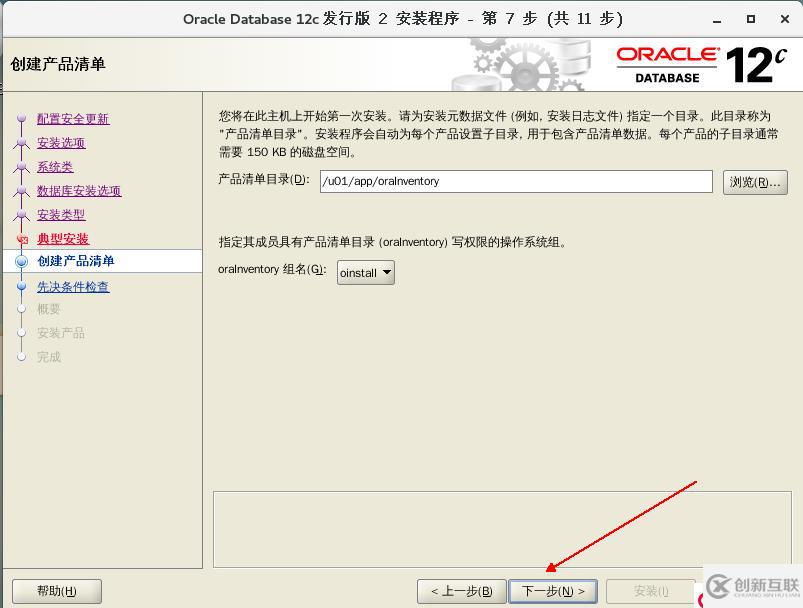The width and height of the screenshot is (803, 608).
Task: Open 配置安全更新 step link
Action: pyautogui.click(x=73, y=119)
